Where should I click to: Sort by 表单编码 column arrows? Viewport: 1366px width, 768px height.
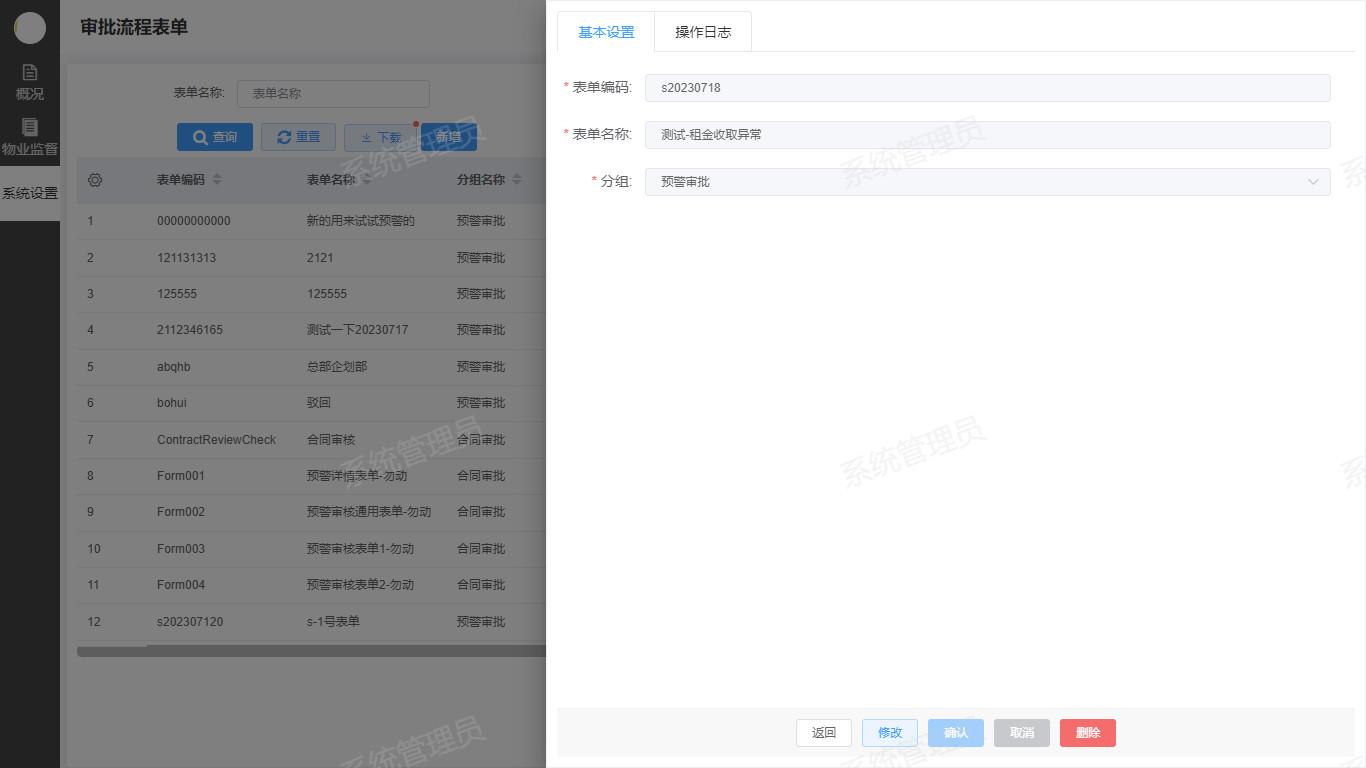pyautogui.click(x=217, y=180)
